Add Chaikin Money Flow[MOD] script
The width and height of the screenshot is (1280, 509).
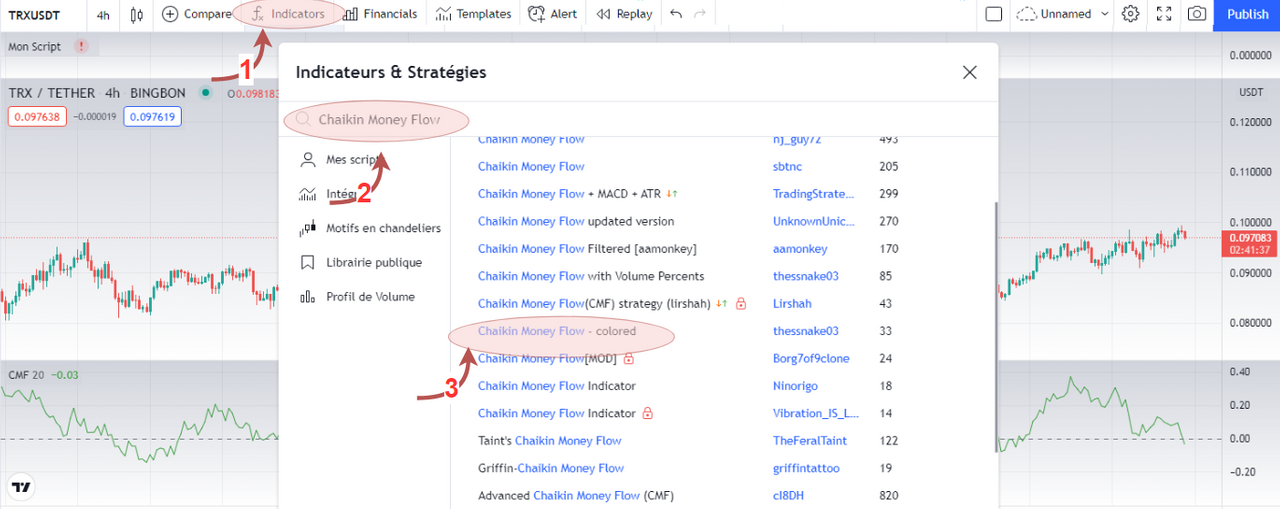click(547, 358)
